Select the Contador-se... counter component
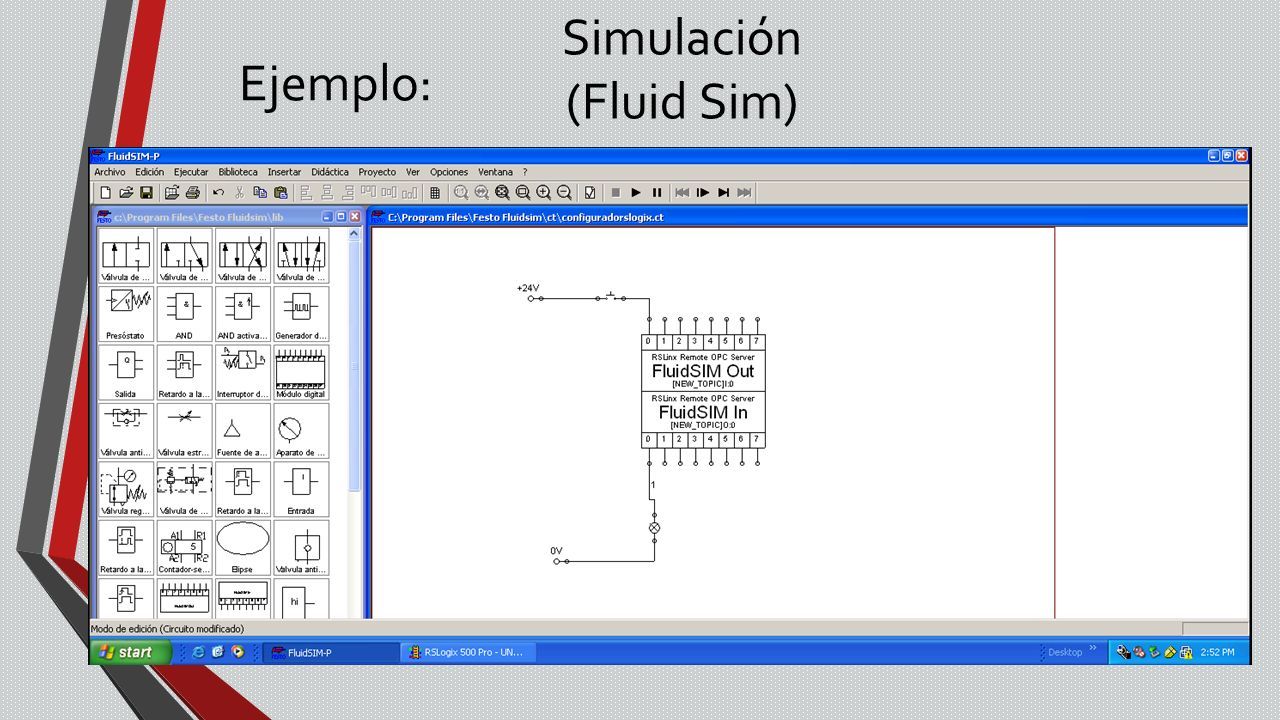Image resolution: width=1280 pixels, height=720 pixels. click(x=184, y=547)
